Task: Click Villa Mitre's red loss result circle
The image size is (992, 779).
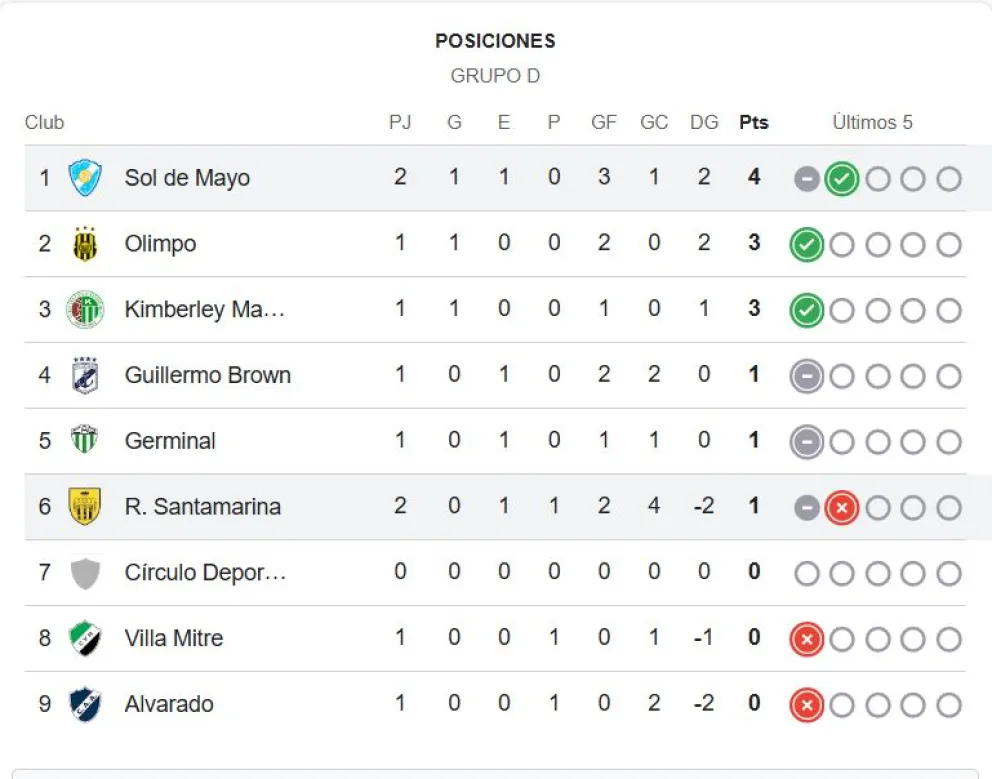Action: [x=806, y=639]
